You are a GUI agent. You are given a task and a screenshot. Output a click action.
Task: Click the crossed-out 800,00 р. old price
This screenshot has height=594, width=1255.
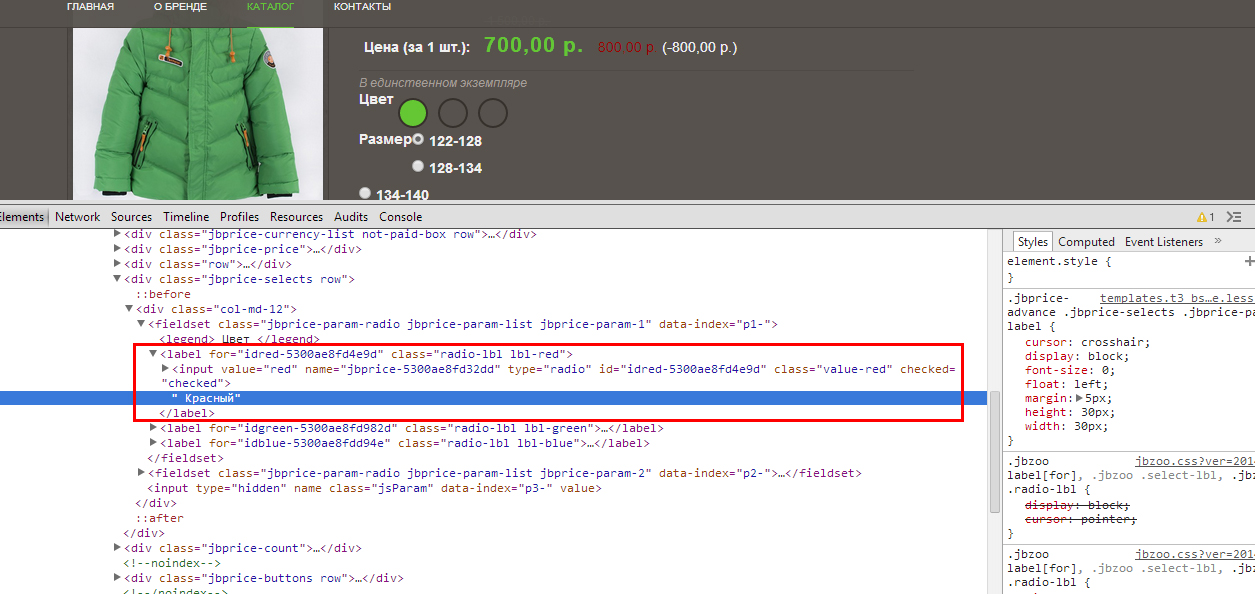point(627,47)
